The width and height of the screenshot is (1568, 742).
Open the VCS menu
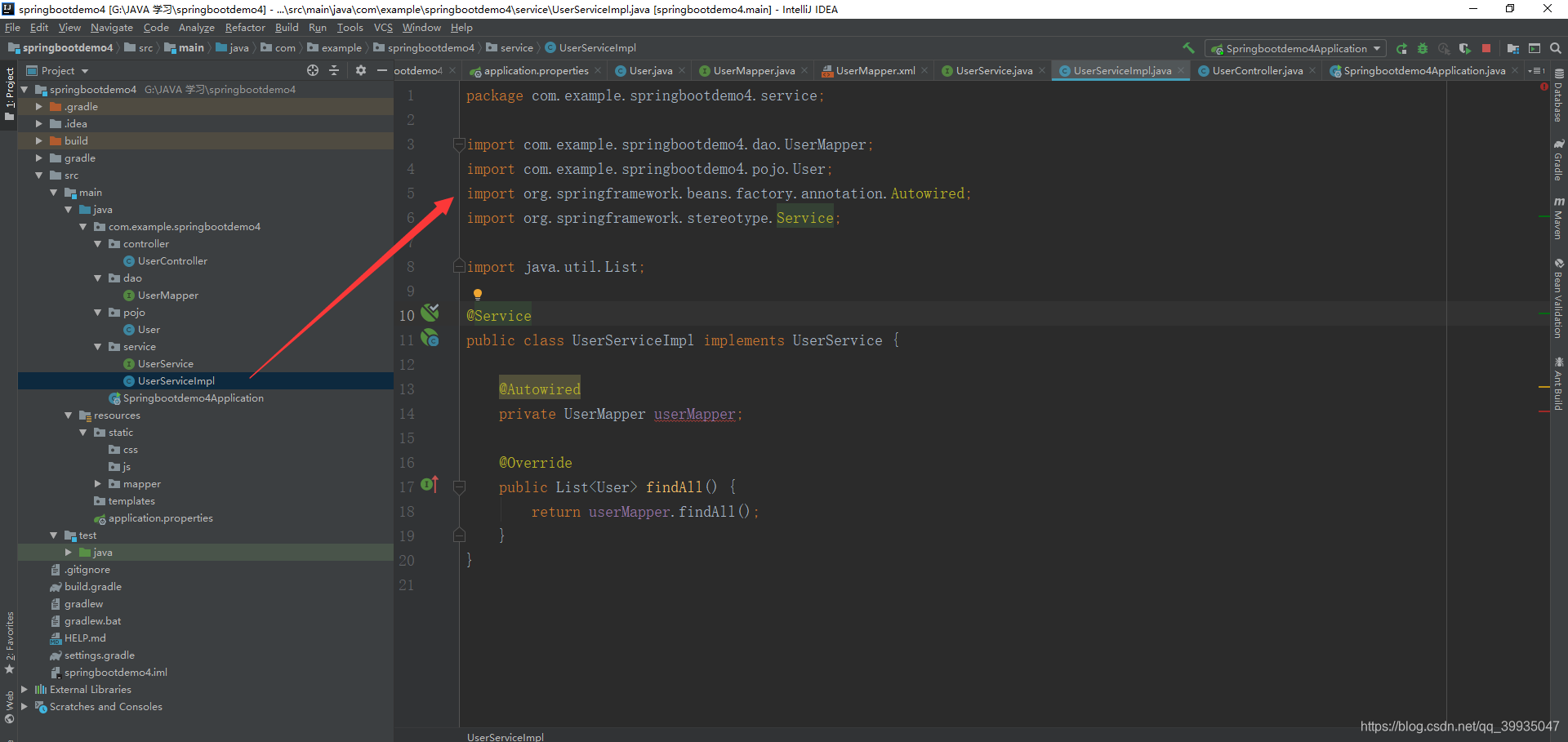pyautogui.click(x=383, y=28)
